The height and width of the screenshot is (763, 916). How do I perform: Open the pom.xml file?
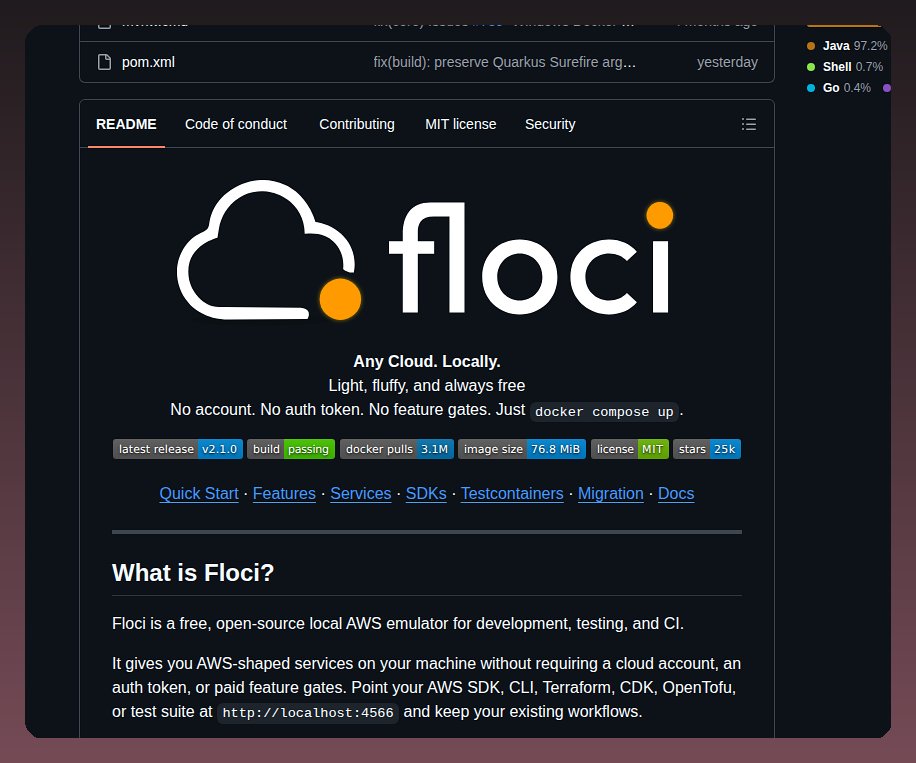[148, 62]
